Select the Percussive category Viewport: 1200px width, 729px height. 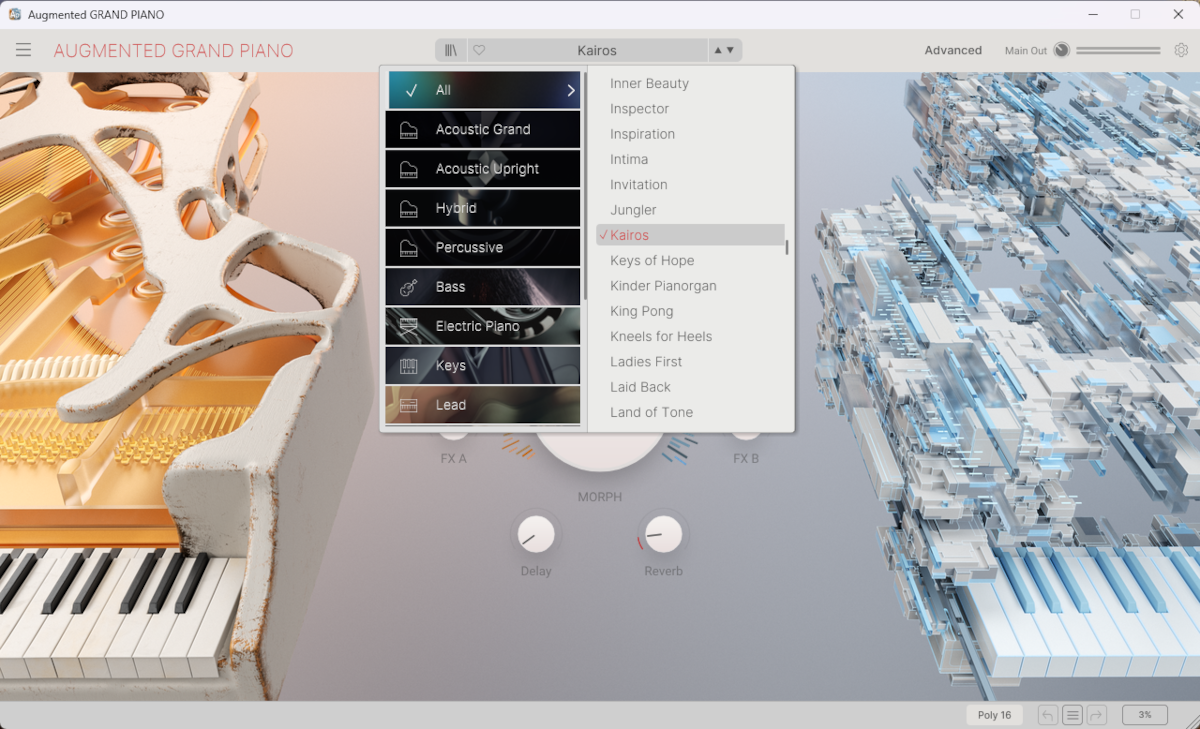tap(483, 247)
